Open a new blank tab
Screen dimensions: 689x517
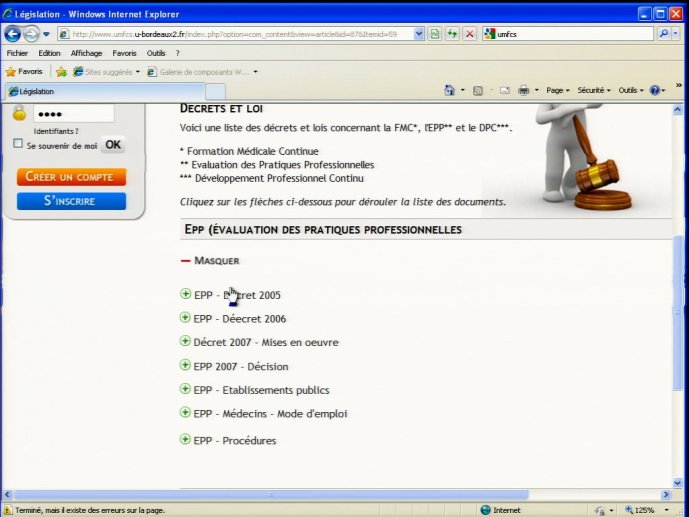(x=215, y=92)
